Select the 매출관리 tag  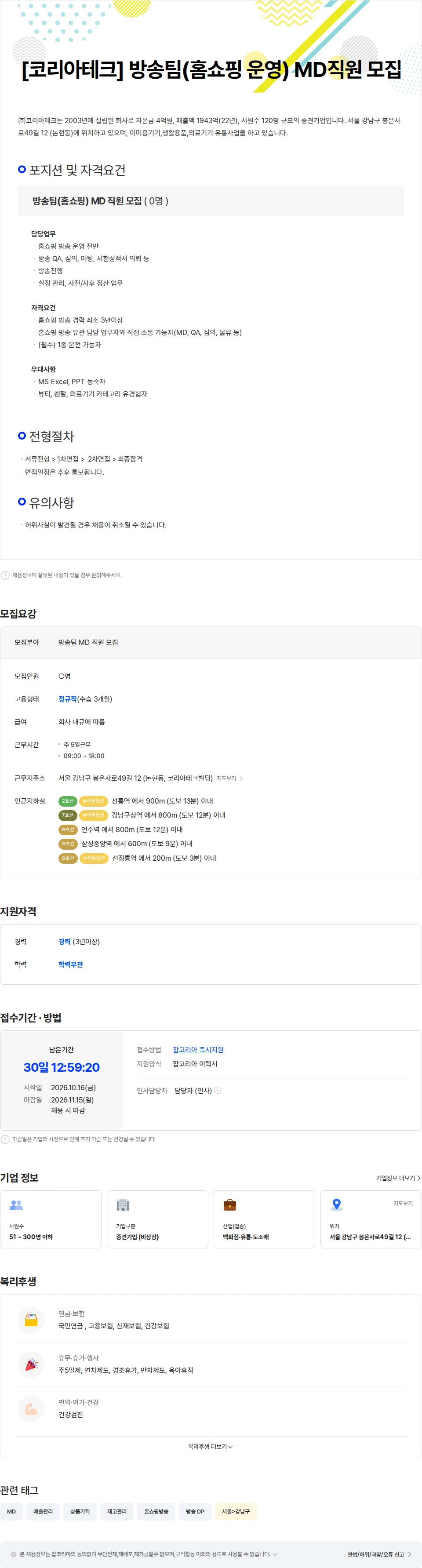point(43,1511)
